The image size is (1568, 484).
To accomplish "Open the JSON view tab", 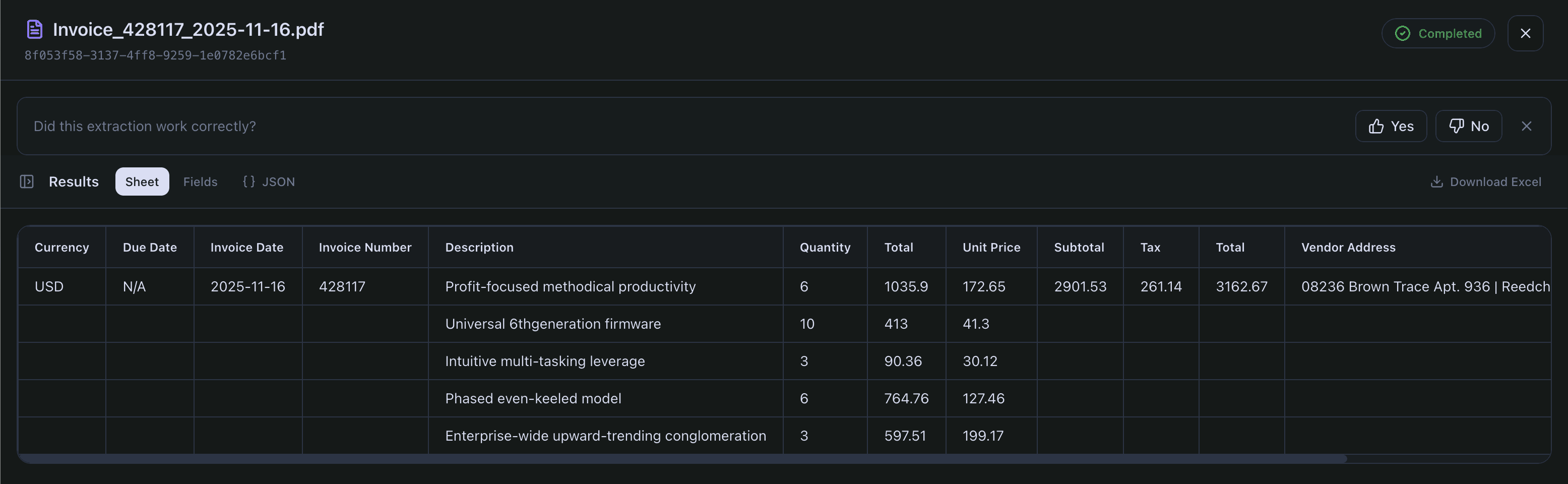I will [269, 181].
